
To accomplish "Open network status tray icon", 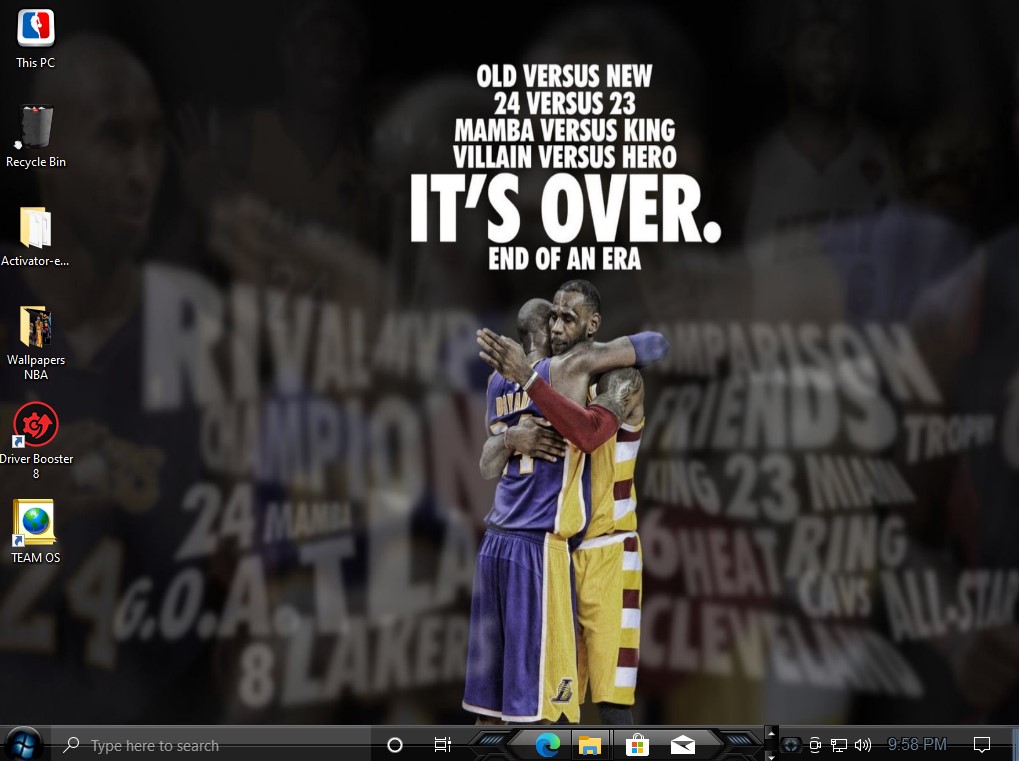I will pos(839,745).
